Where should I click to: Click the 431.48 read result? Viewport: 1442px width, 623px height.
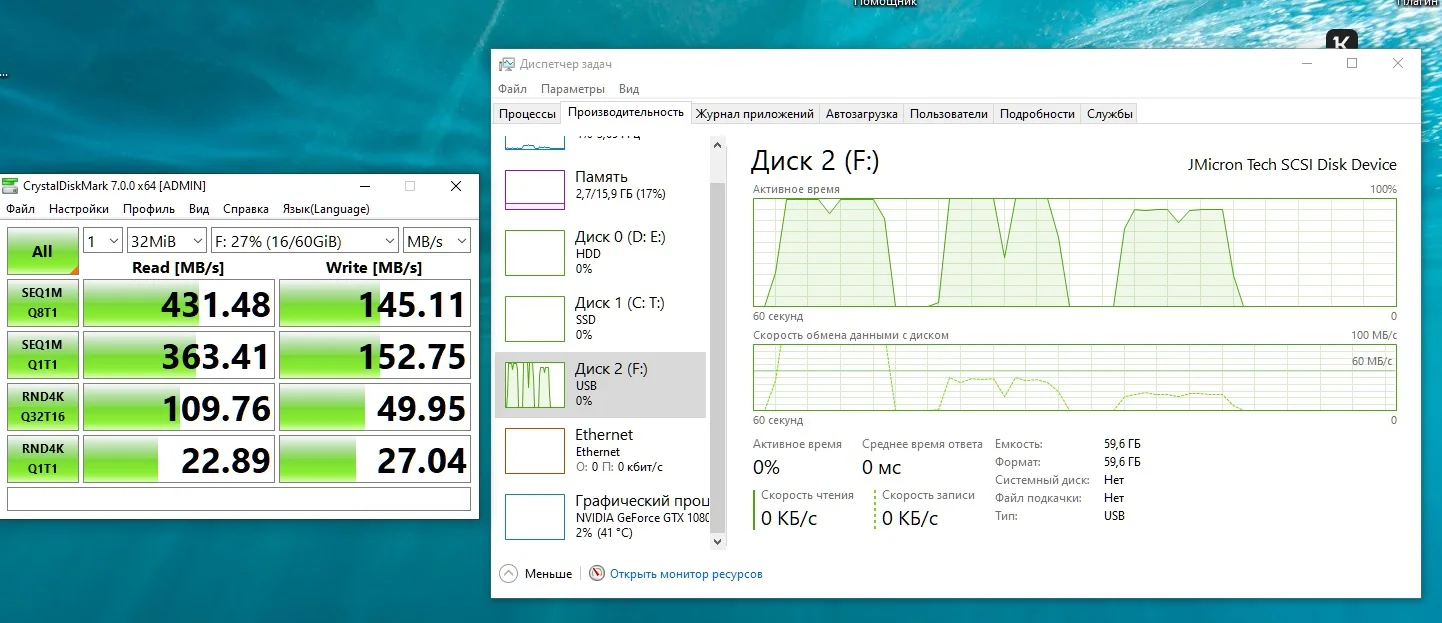(x=177, y=304)
